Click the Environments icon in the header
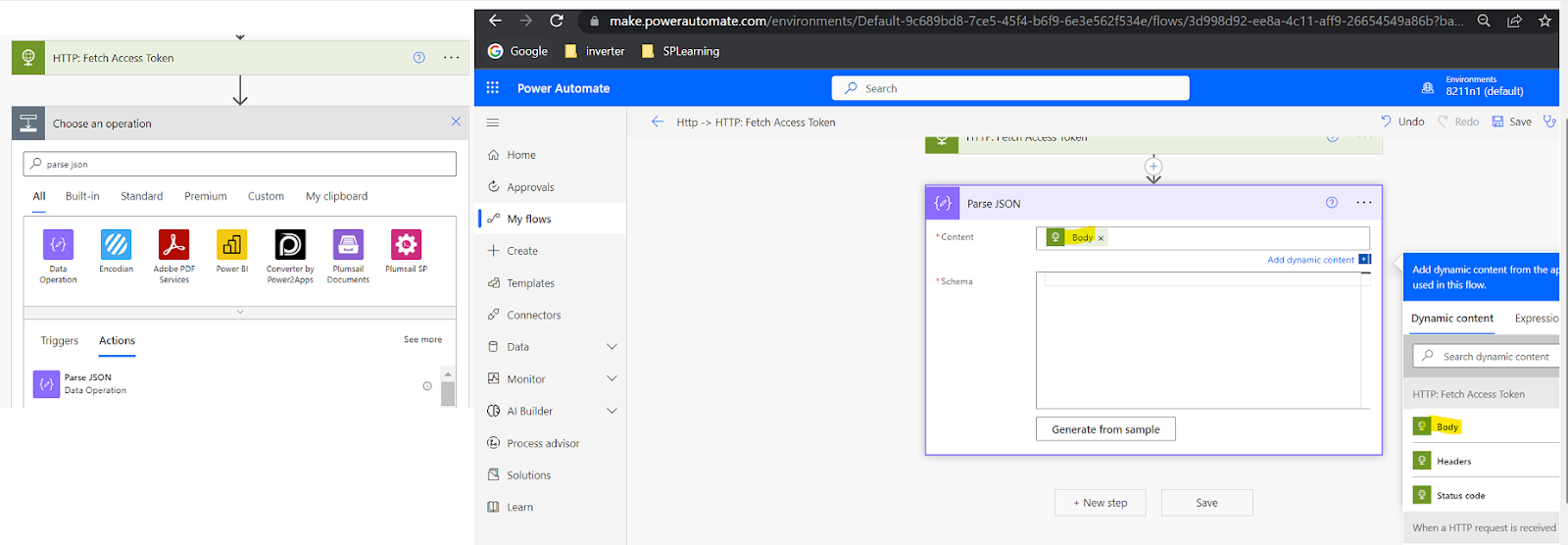The width and height of the screenshot is (1568, 545). click(x=1428, y=87)
